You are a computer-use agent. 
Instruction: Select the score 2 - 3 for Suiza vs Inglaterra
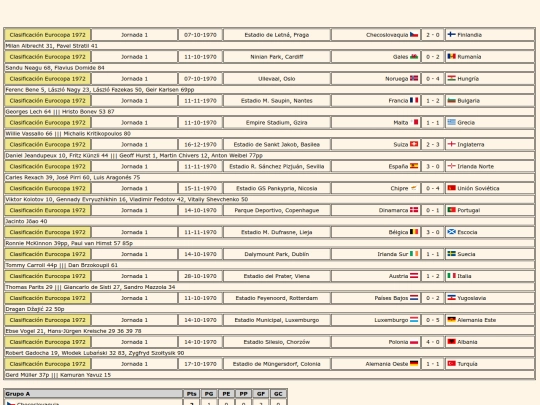point(433,145)
